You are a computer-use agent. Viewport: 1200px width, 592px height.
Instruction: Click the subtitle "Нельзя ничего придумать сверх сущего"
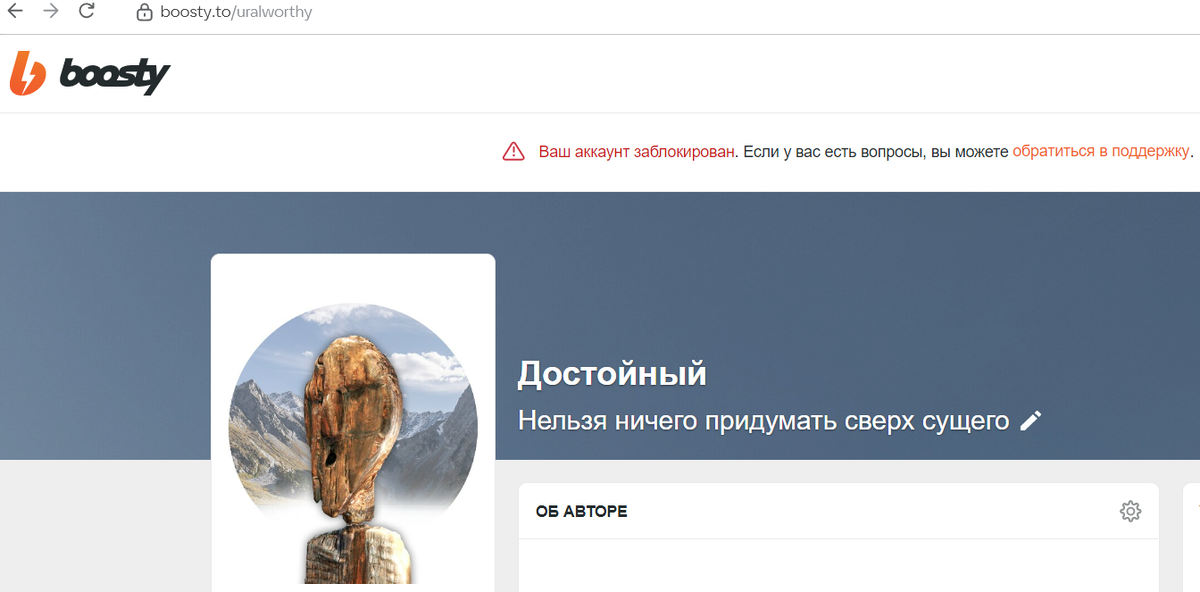tap(762, 420)
